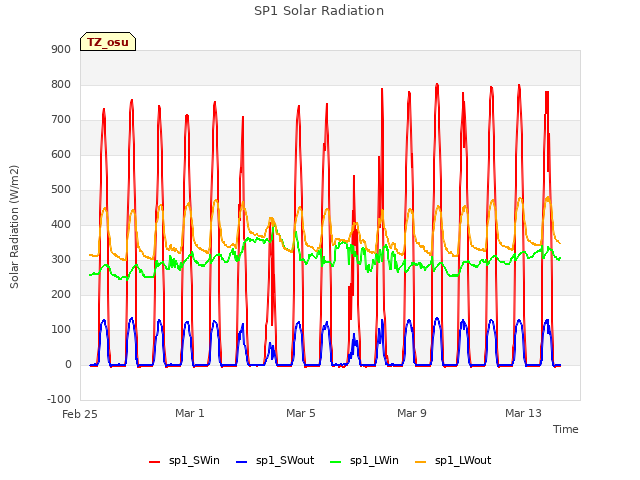Click the blue sp1_SWout legend swatch
The height and width of the screenshot is (480, 640).
pos(242,462)
